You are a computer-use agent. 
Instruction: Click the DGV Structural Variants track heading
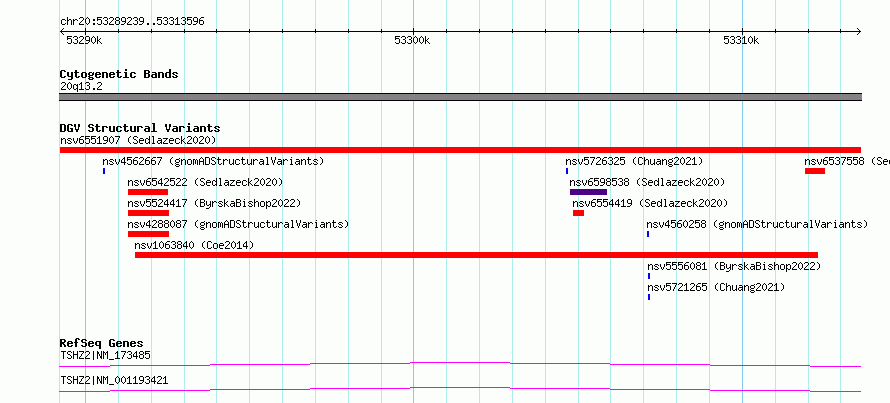click(x=140, y=128)
